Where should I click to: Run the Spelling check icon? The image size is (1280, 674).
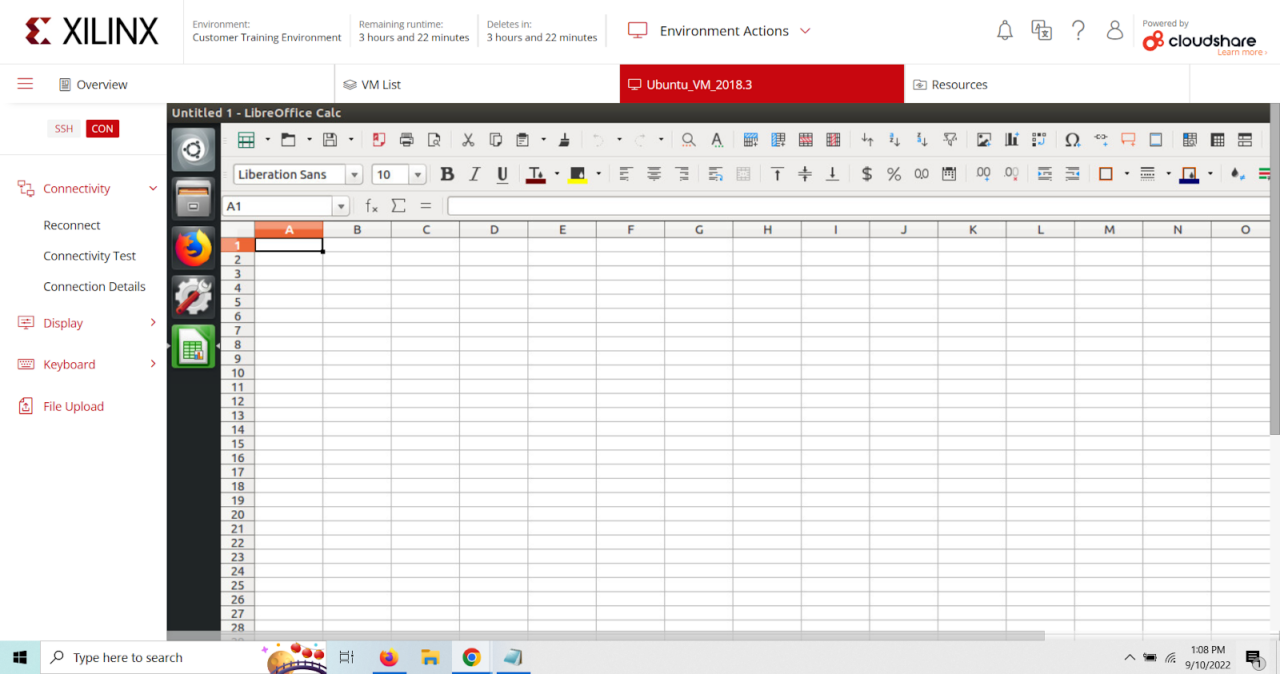[x=717, y=140]
